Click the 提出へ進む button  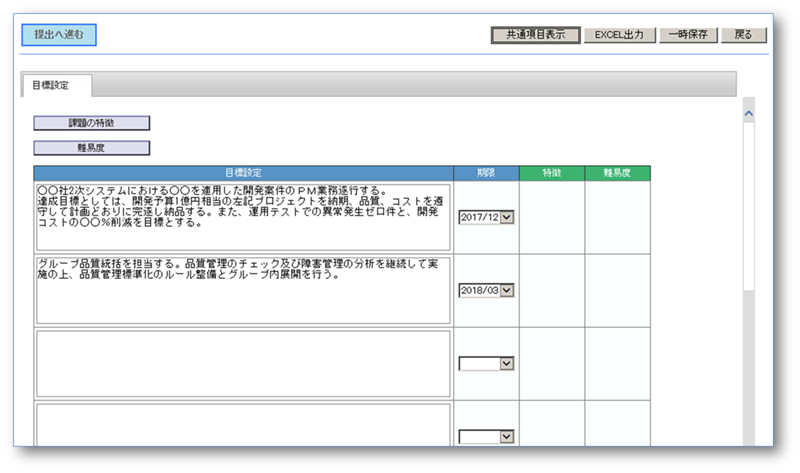click(59, 35)
